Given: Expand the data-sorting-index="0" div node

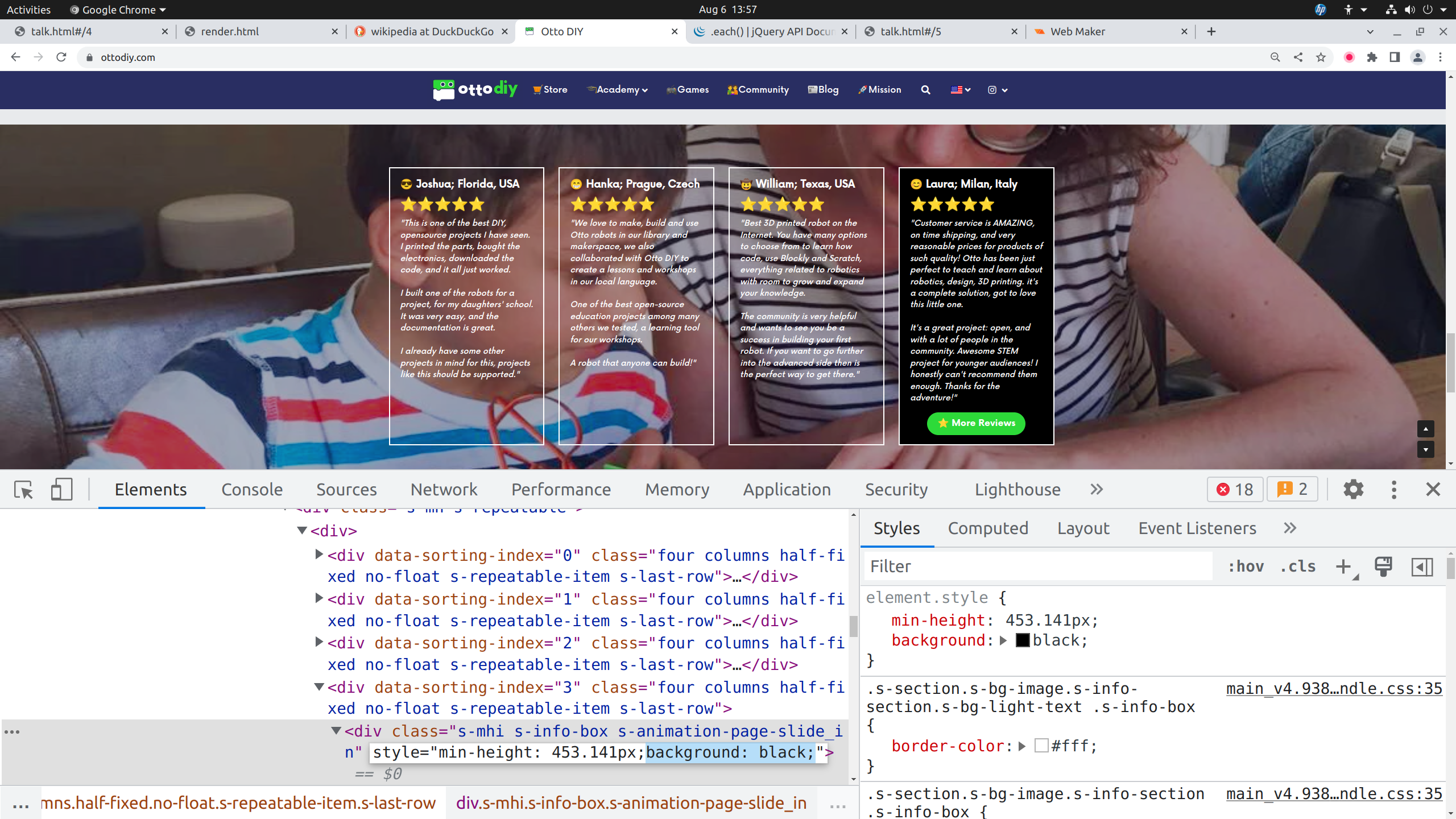Looking at the screenshot, I should [x=319, y=555].
